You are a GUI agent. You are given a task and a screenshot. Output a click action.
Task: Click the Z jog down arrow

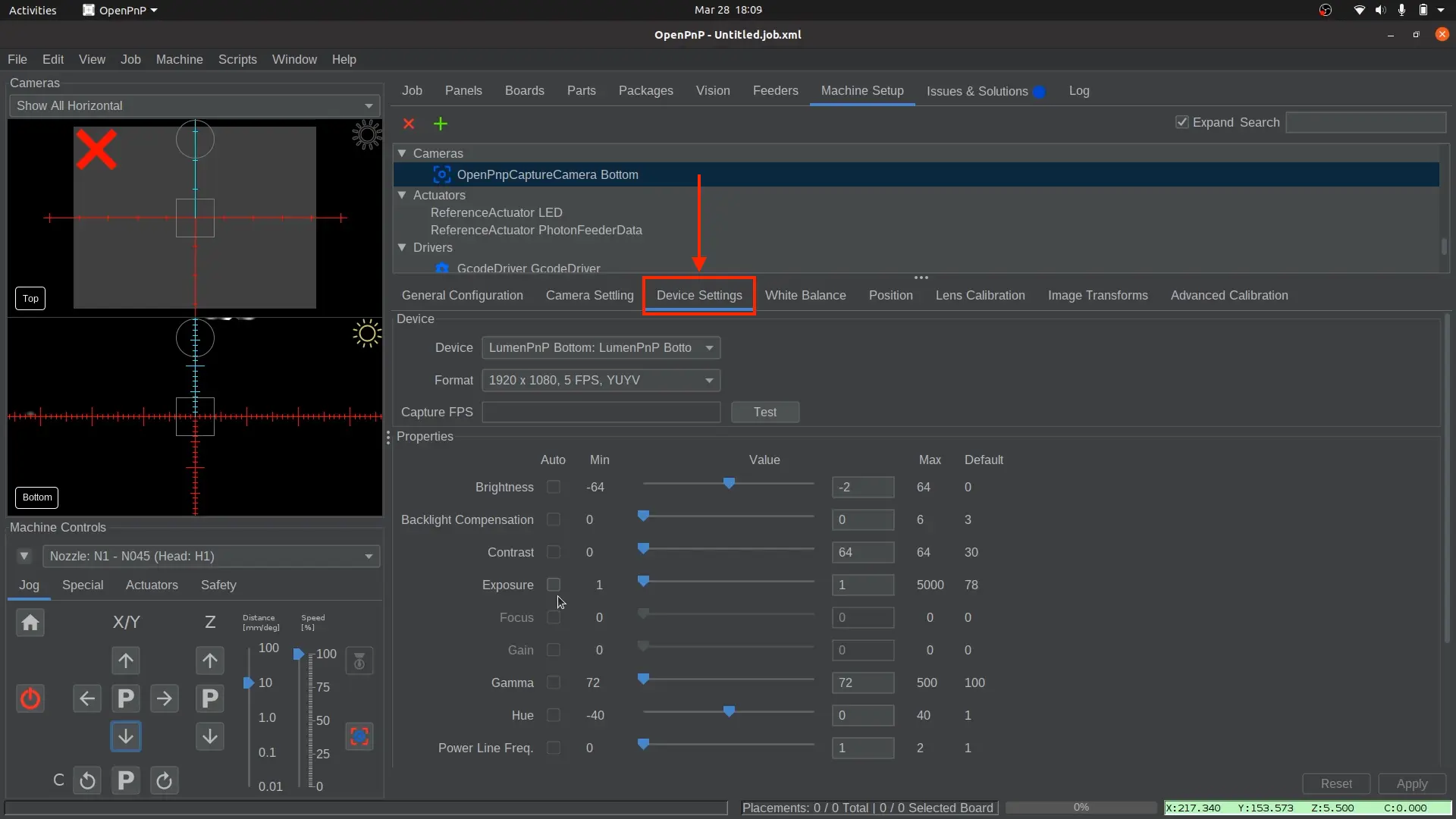(210, 736)
